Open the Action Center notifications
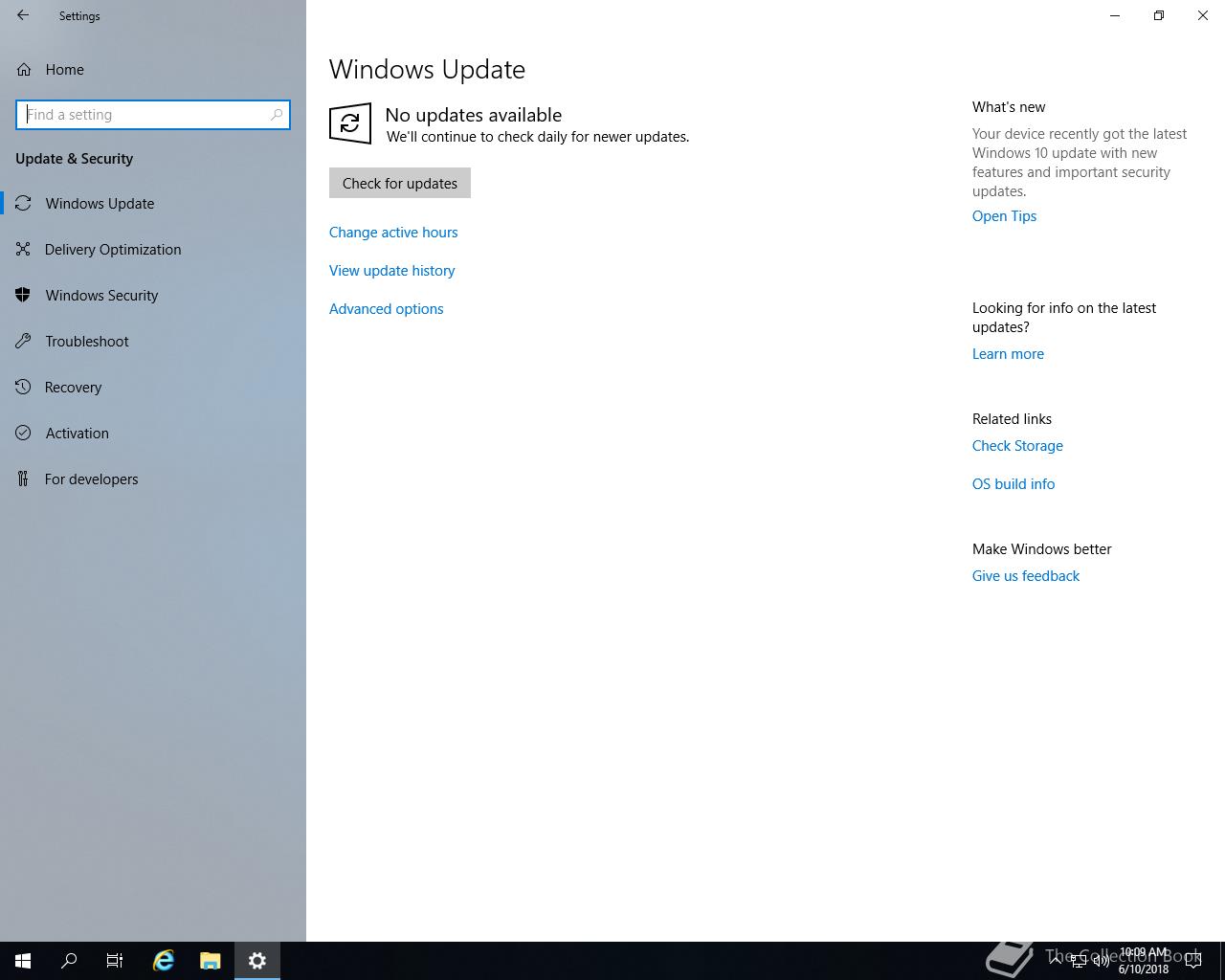Viewport: 1225px width, 980px height. click(1194, 961)
